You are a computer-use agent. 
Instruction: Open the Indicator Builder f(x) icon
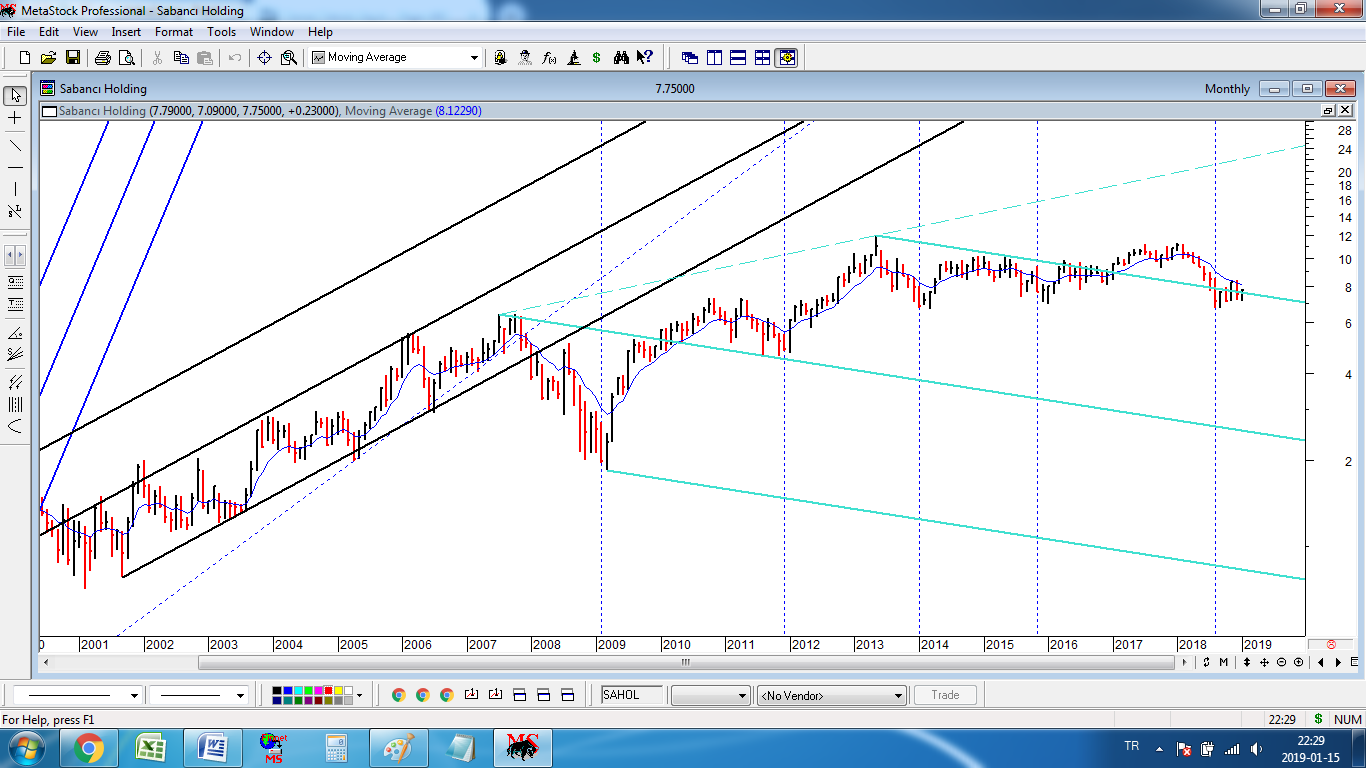click(x=549, y=57)
